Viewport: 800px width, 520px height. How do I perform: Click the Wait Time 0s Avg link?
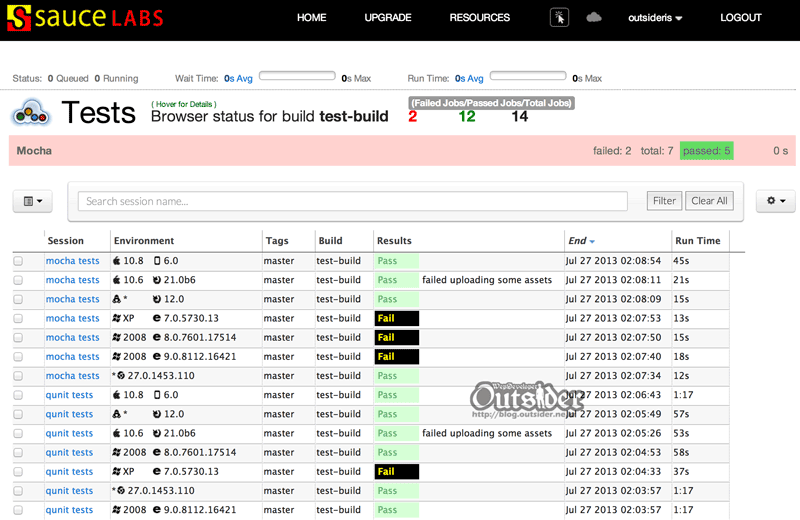pos(238,79)
